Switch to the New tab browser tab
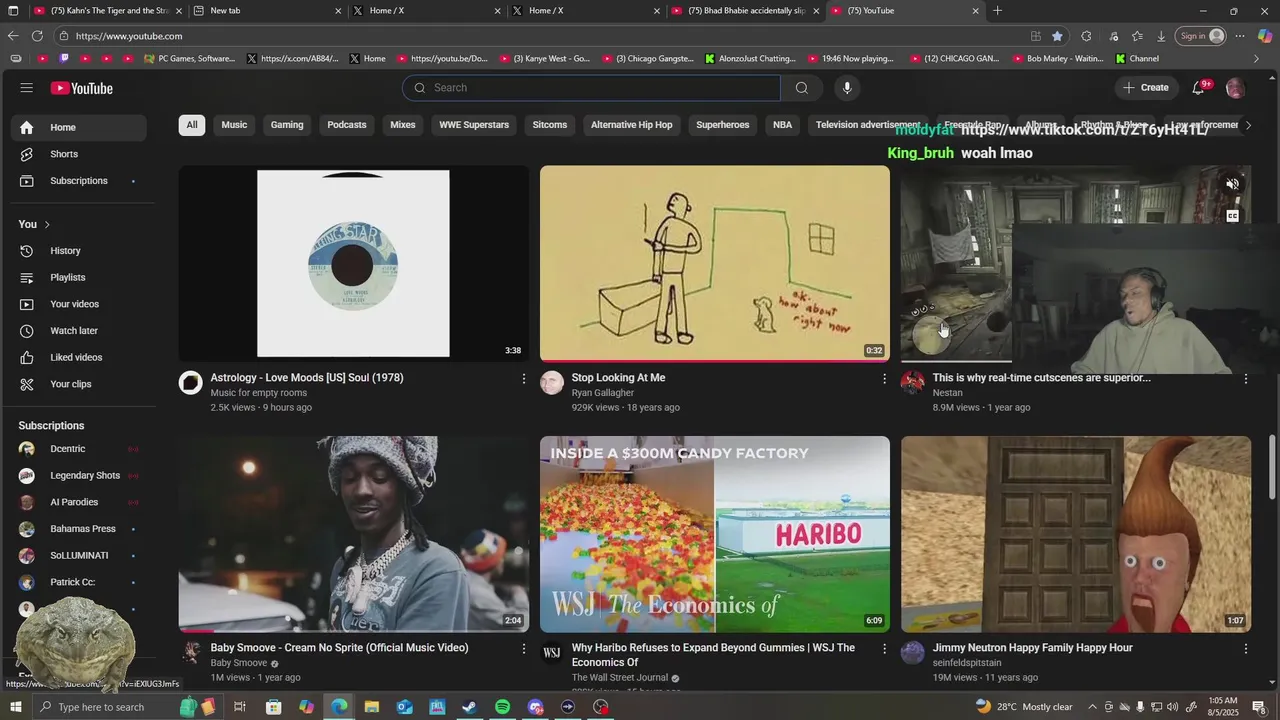 (x=265, y=11)
